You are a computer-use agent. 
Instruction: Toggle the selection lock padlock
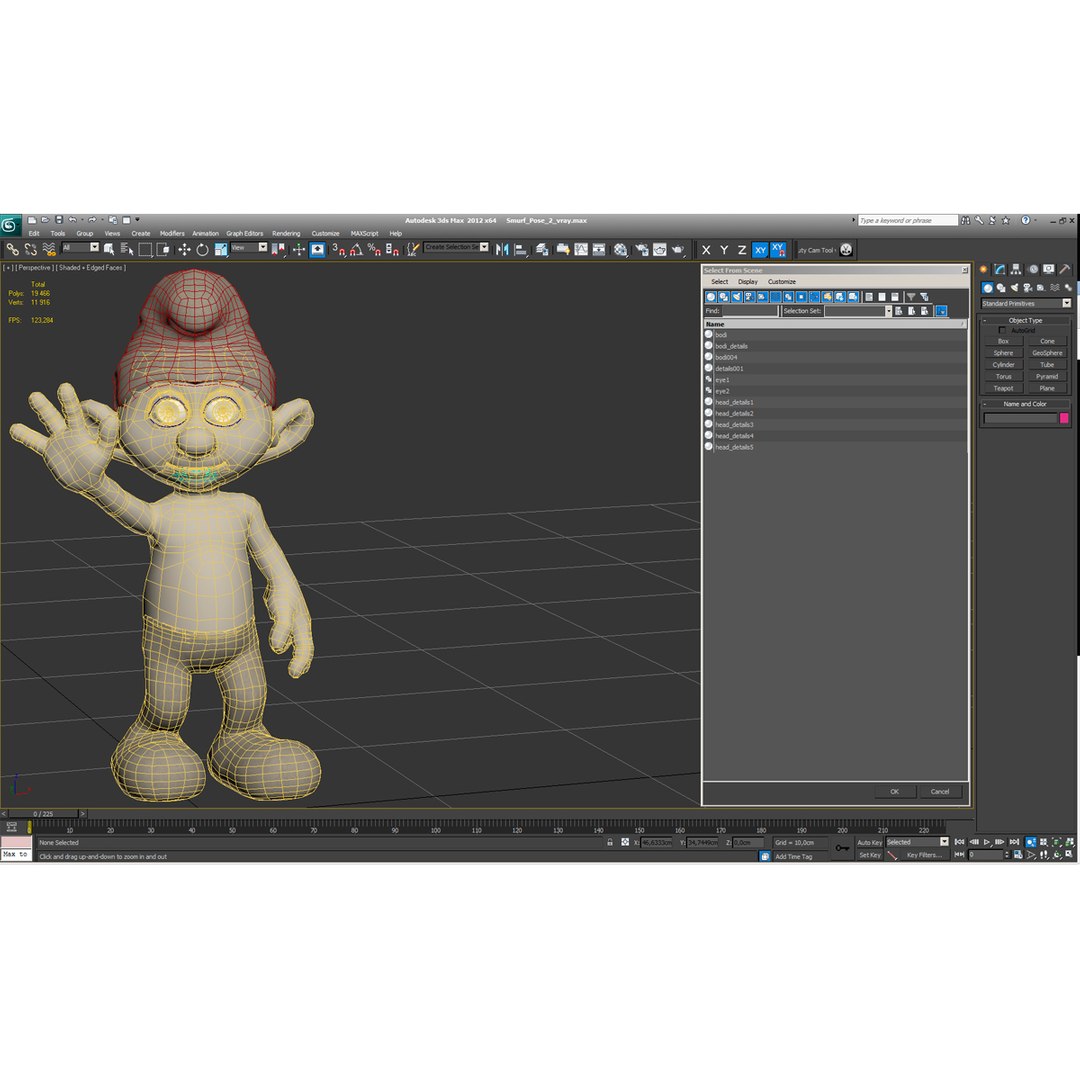[x=610, y=842]
